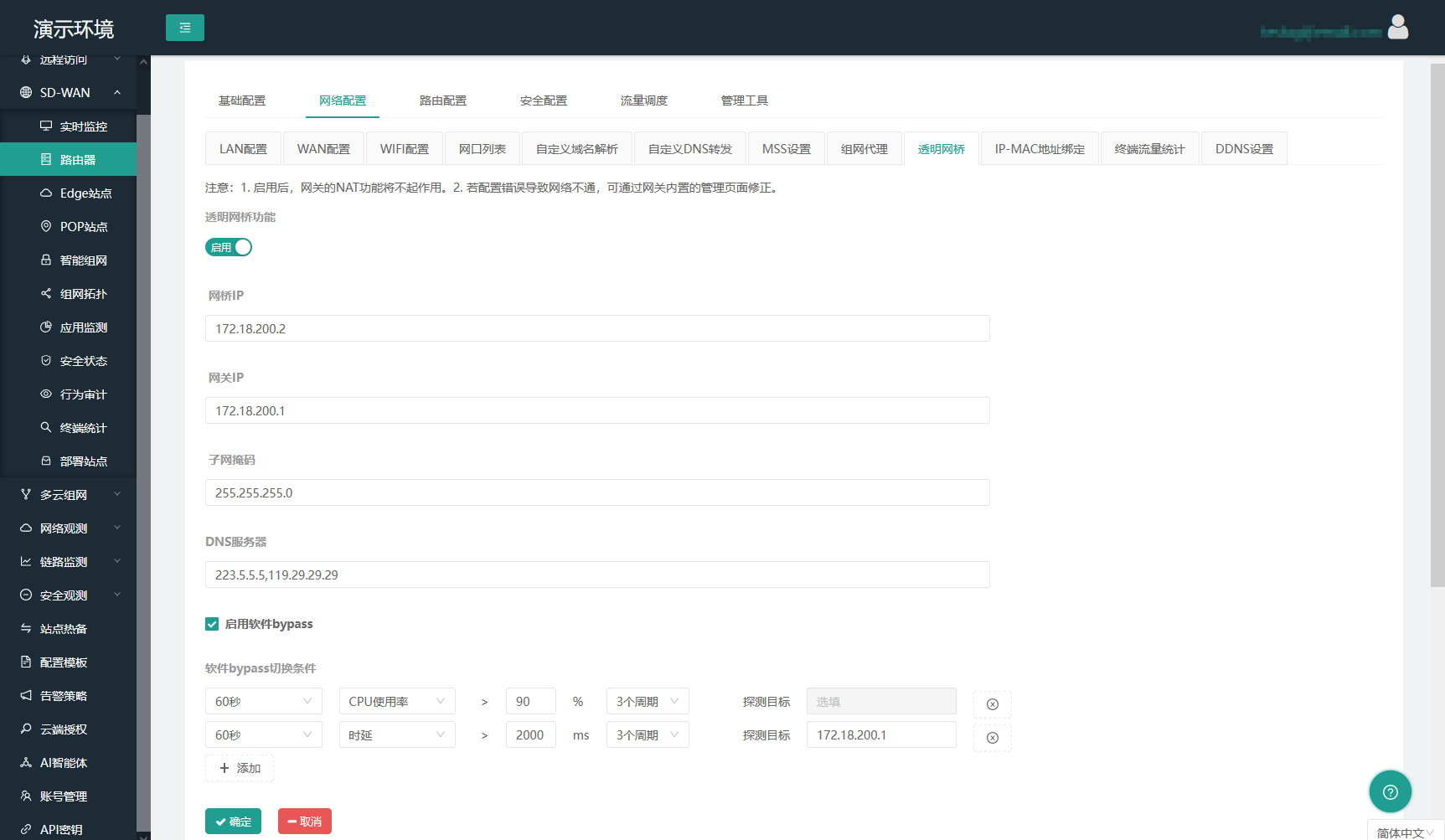The width and height of the screenshot is (1445, 840).
Task: Click the 站点热备 swap icon
Action: click(x=26, y=628)
